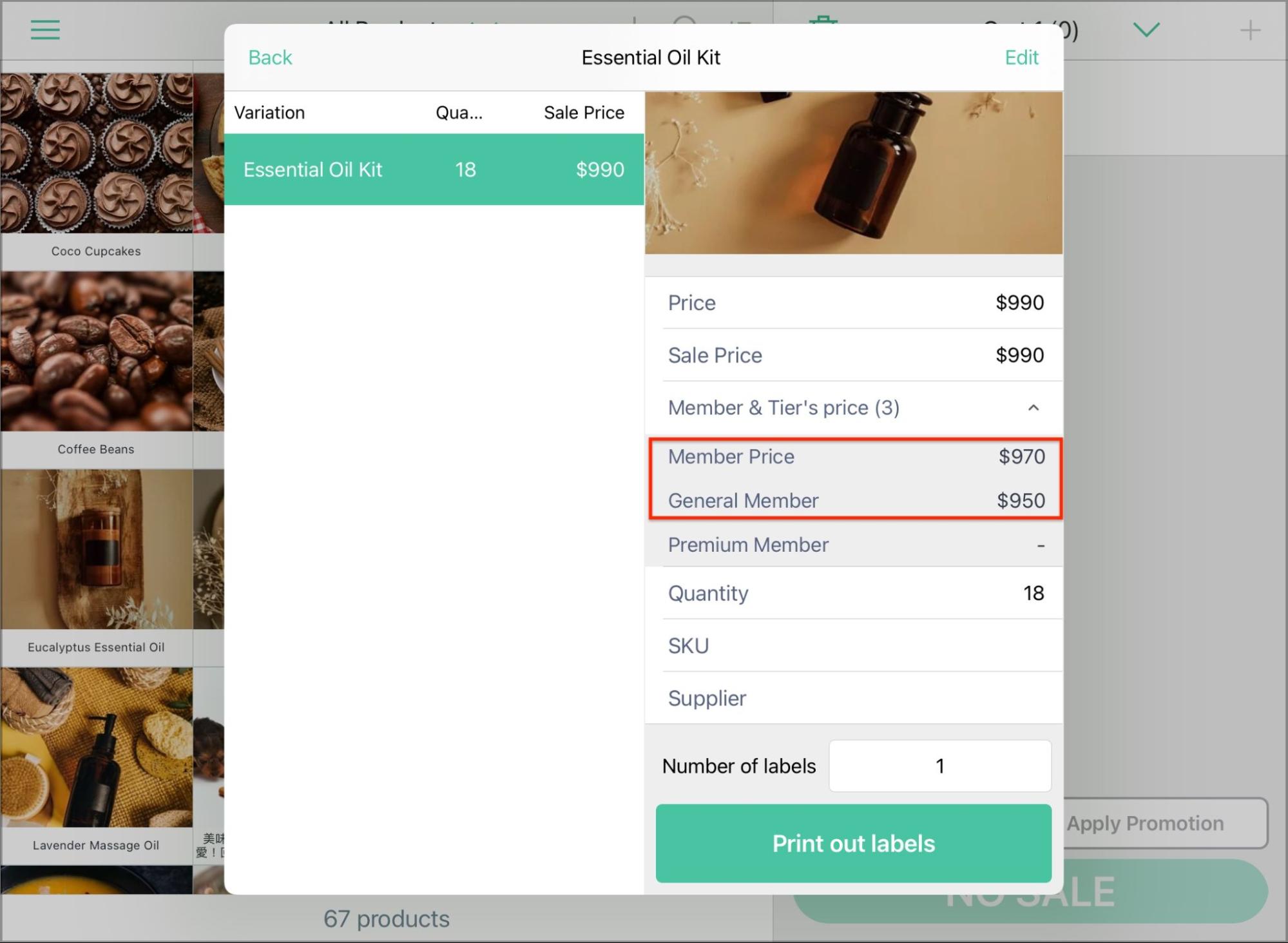Select the Quantity row showing 18
This screenshot has height=943, width=1288.
pyautogui.click(x=855, y=593)
